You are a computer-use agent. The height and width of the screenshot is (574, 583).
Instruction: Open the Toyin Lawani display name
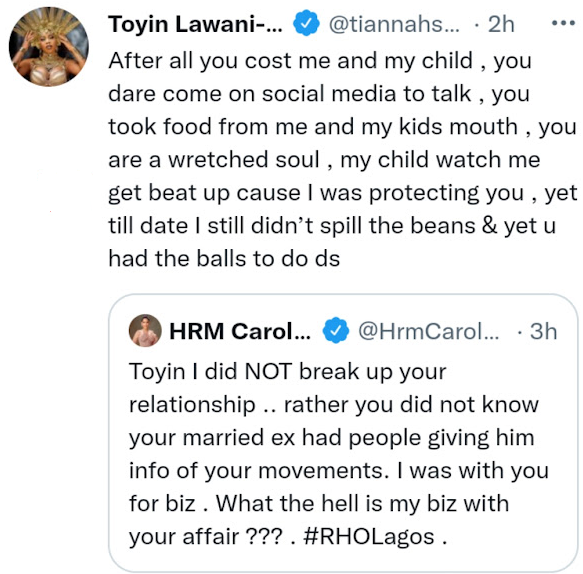point(196,24)
